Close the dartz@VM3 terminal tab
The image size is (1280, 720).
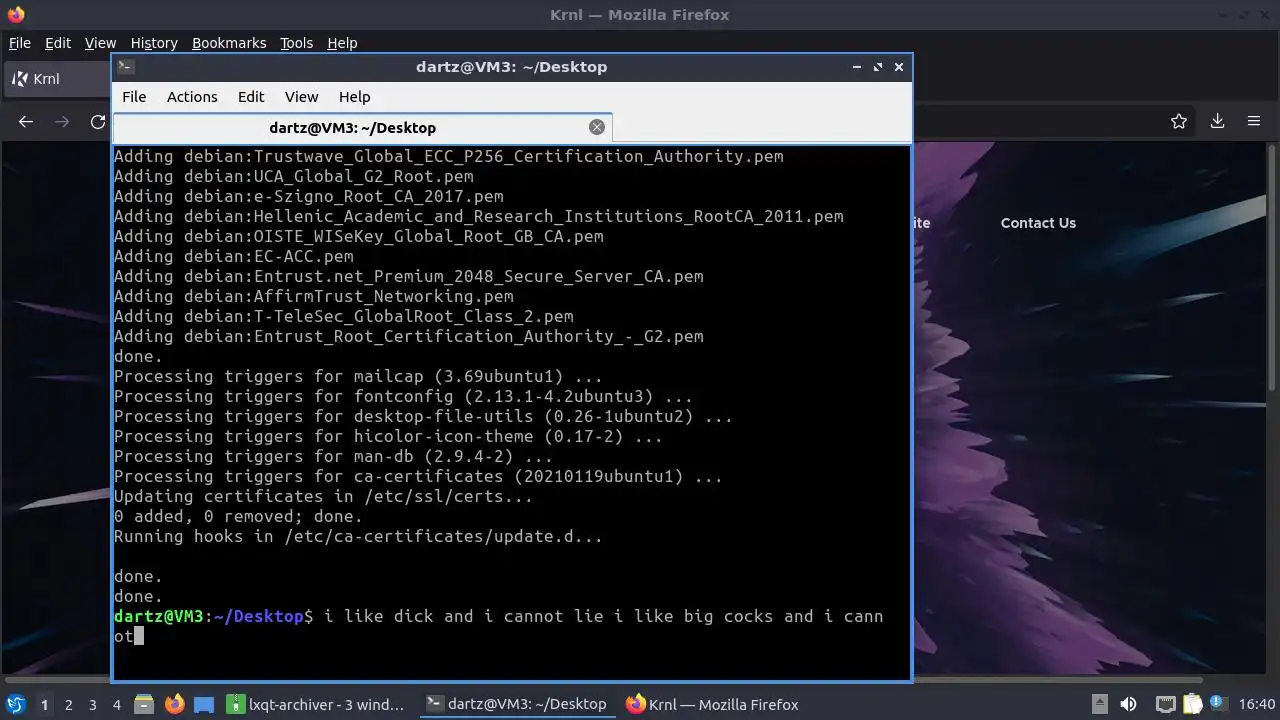coord(597,127)
